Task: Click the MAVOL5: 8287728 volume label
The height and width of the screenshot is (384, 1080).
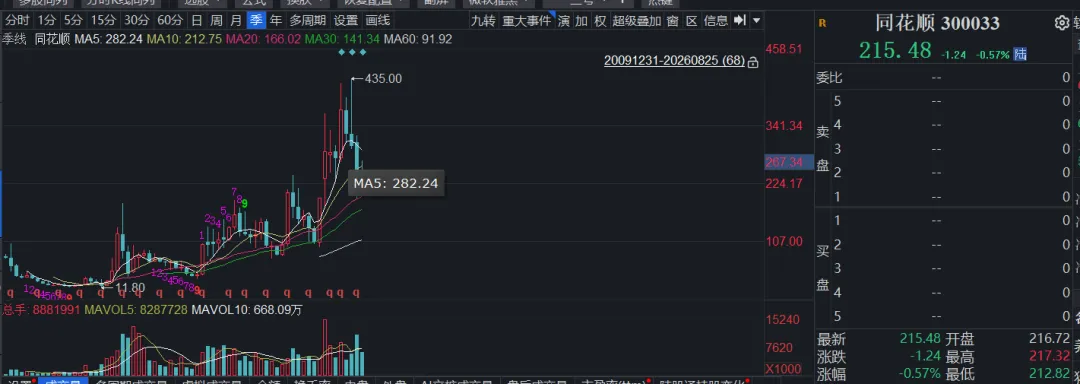Action: point(136,310)
